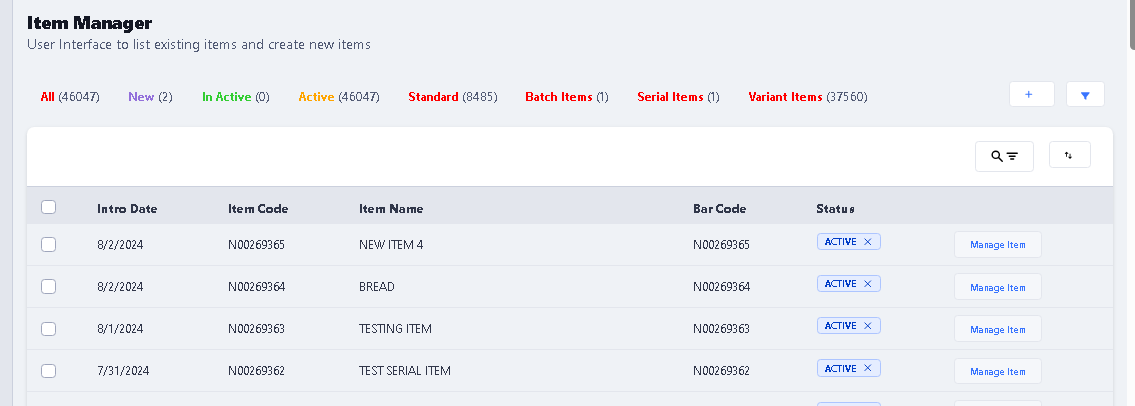This screenshot has height=406, width=1135.
Task: Tick checkbox for TEST SERIAL ITEM row
Action: [48, 371]
